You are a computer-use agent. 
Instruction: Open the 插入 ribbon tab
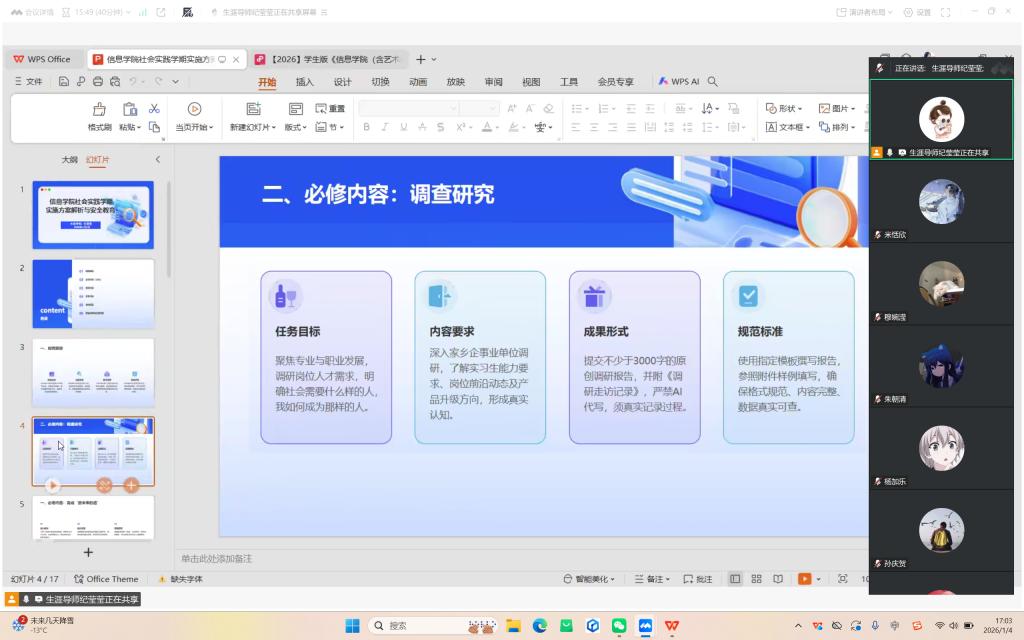pos(304,82)
